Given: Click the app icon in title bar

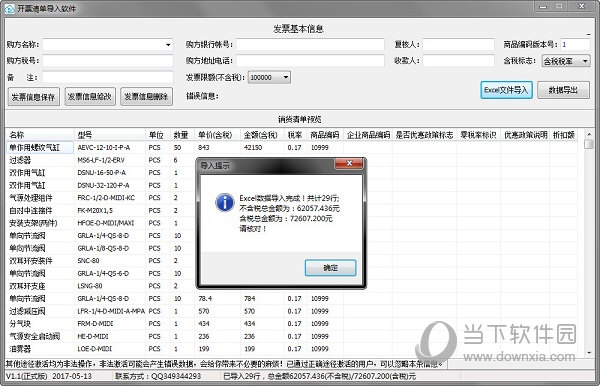Looking at the screenshot, I should click(x=9, y=8).
